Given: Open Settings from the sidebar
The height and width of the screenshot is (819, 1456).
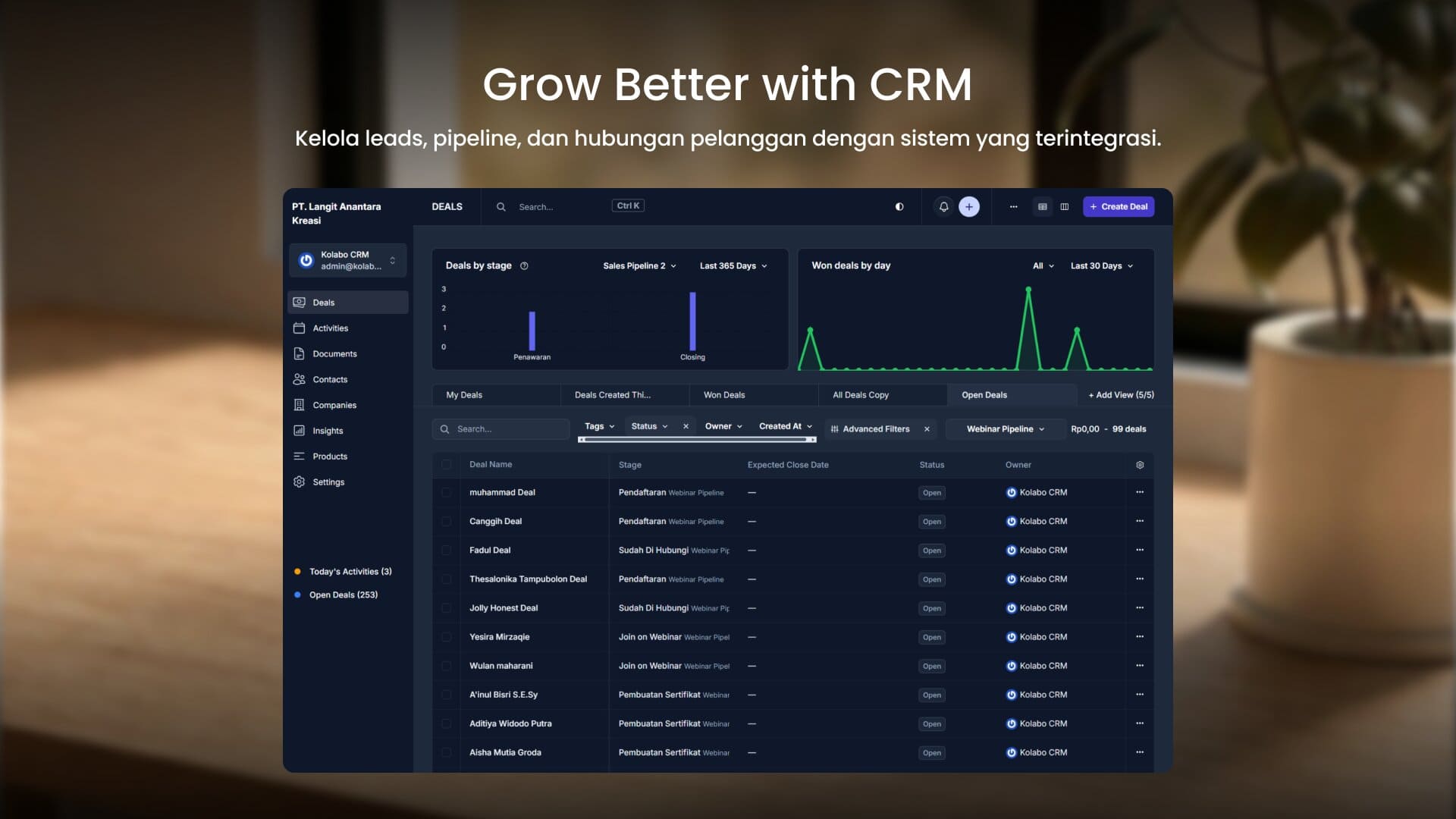Looking at the screenshot, I should click(x=328, y=482).
